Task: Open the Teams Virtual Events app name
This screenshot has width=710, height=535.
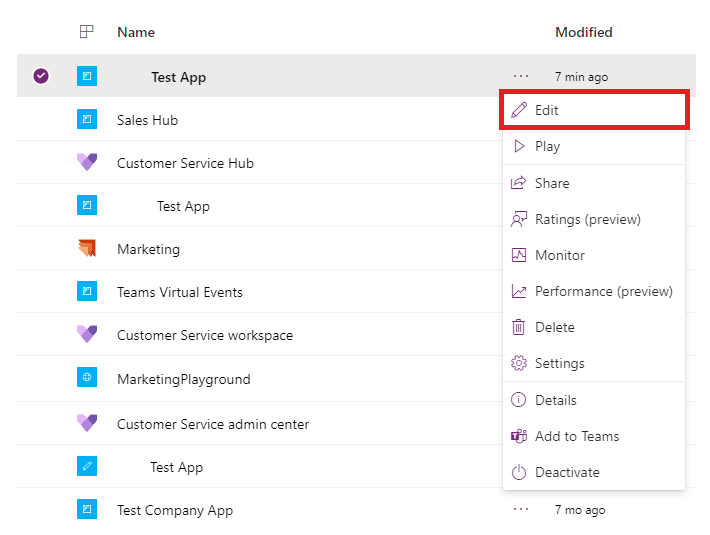Action: tap(180, 292)
